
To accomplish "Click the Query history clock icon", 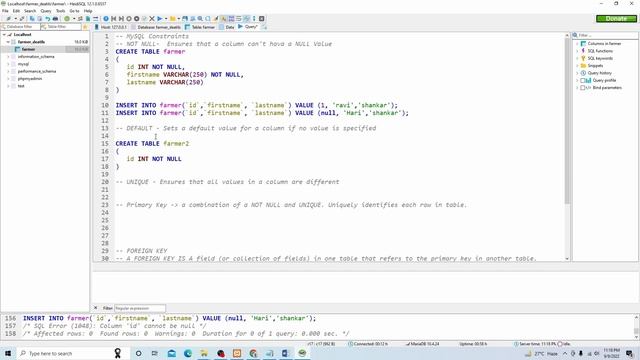I will coord(583,73).
